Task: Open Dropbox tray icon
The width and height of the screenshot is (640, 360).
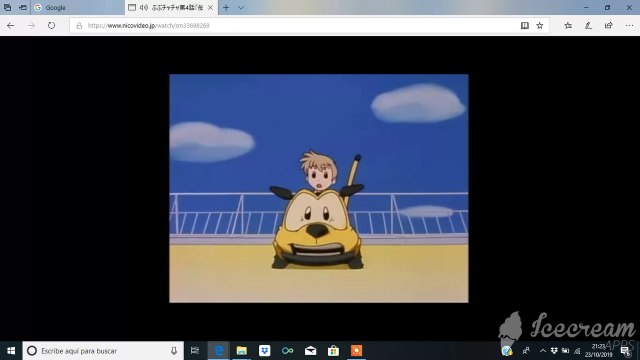Action: click(x=554, y=351)
